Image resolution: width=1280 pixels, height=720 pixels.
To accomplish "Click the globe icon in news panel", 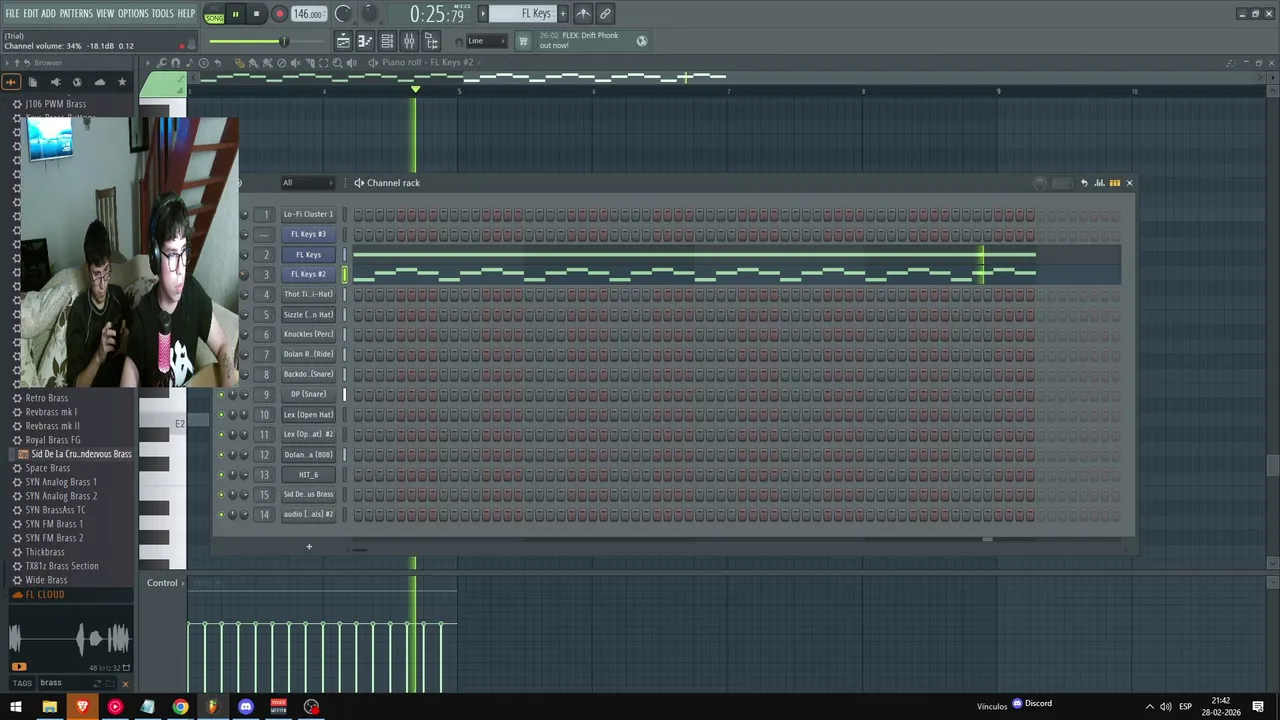I will (x=642, y=41).
